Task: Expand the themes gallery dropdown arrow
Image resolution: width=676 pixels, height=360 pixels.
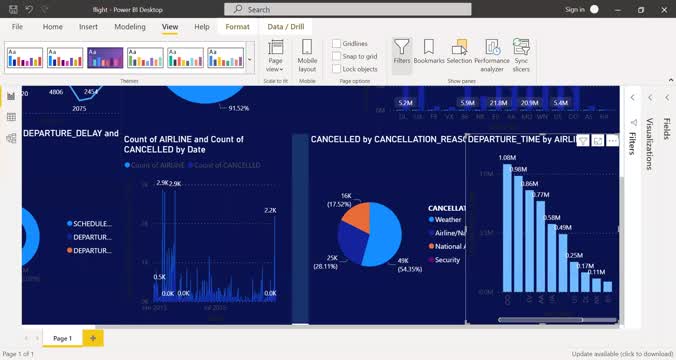Action: point(250,59)
